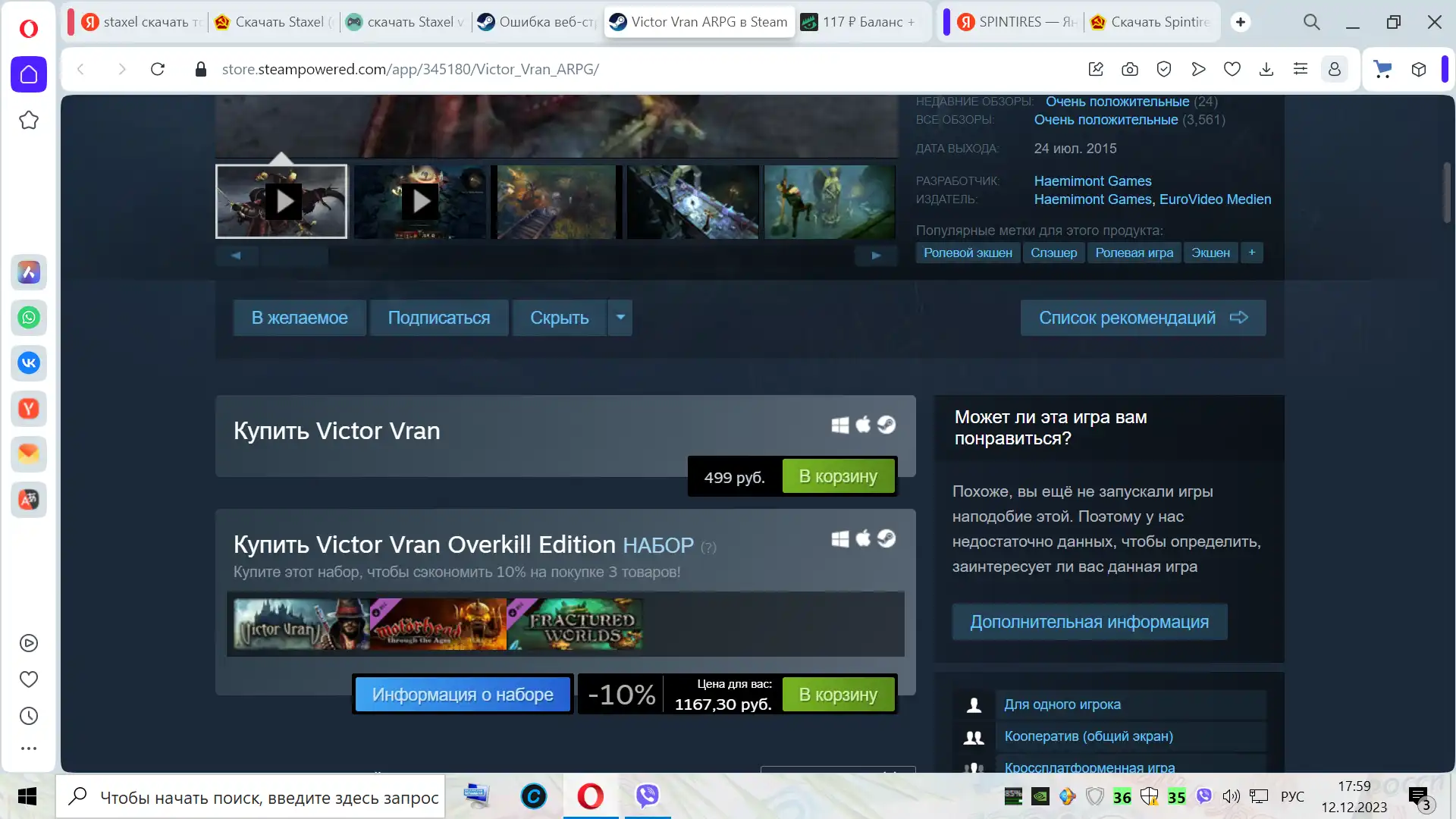Open Opera from the taskbar

(x=590, y=795)
